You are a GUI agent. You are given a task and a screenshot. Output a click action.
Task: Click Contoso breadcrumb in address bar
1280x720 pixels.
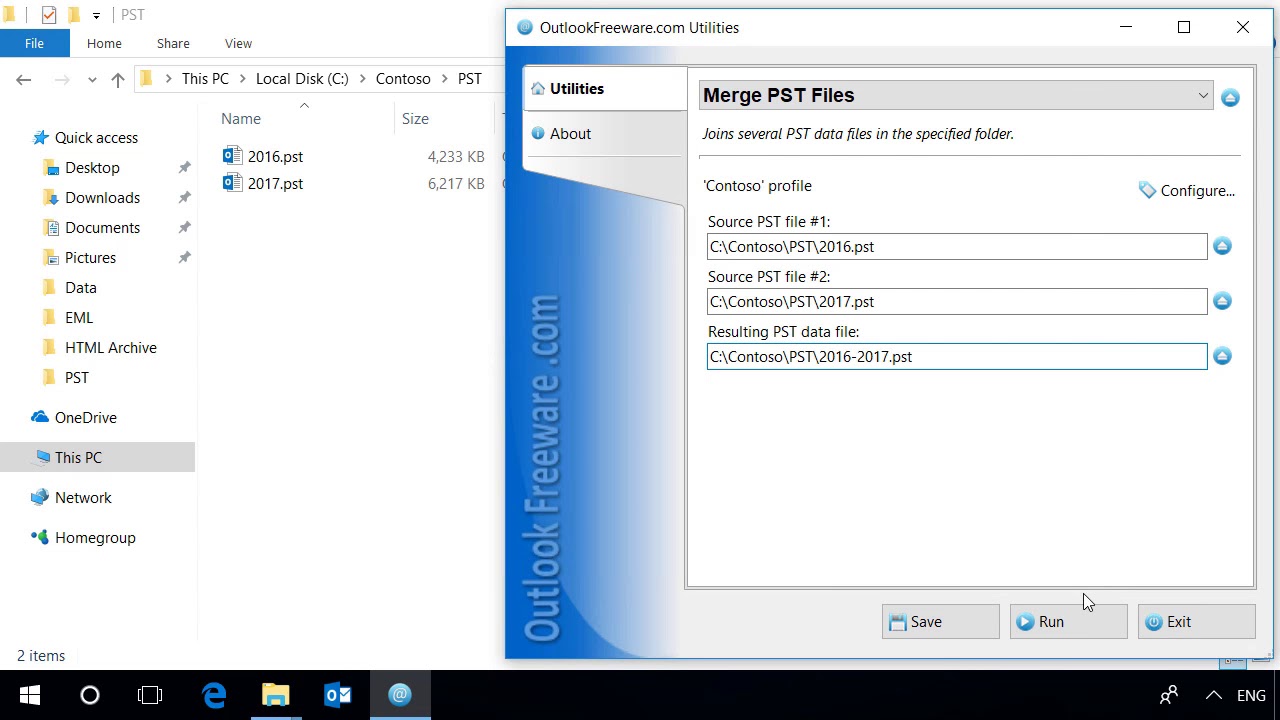403,79
